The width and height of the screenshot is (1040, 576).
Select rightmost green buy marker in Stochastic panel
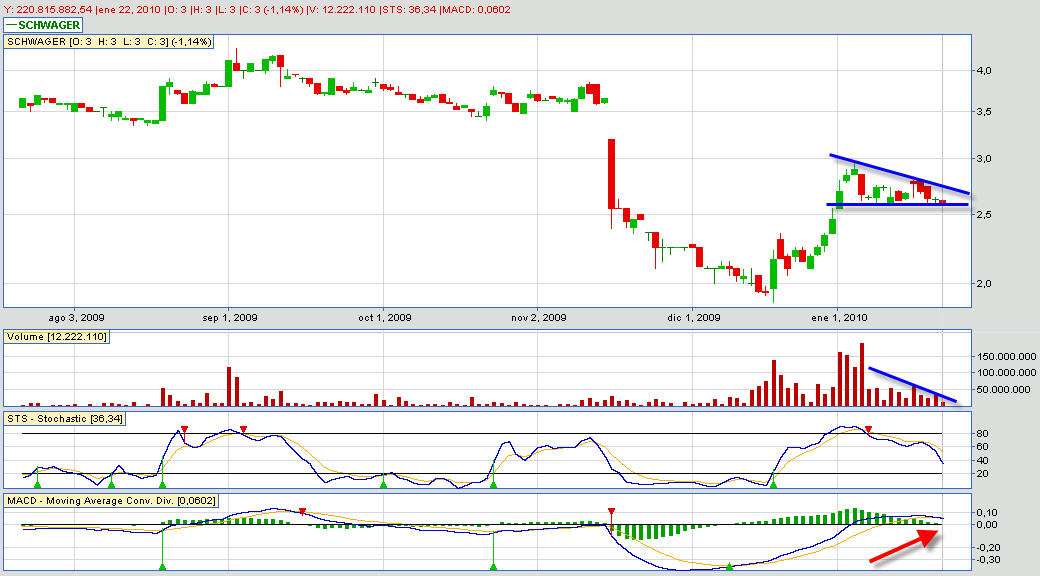point(772,483)
